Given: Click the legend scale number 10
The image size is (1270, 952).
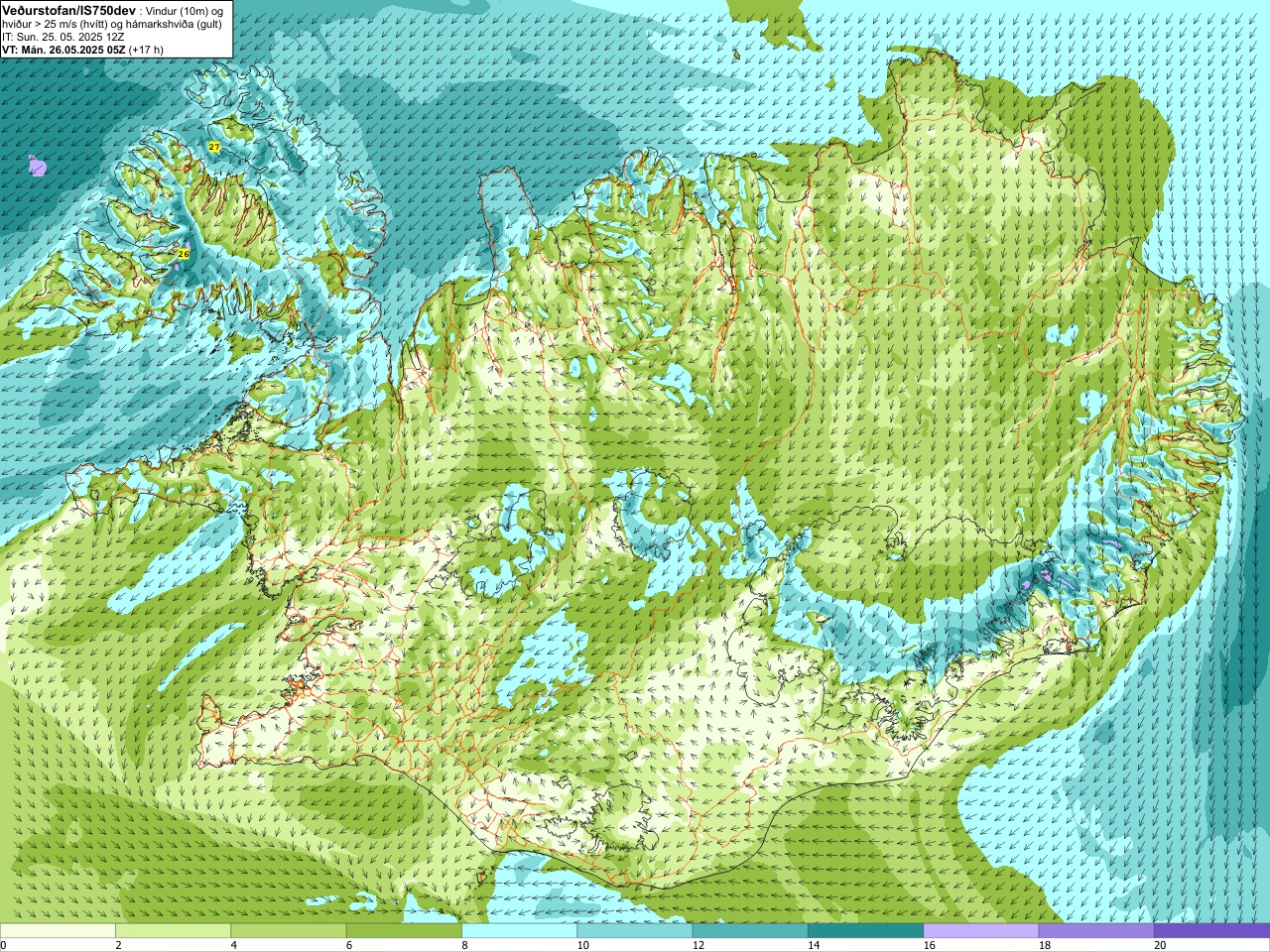Looking at the screenshot, I should tap(582, 945).
